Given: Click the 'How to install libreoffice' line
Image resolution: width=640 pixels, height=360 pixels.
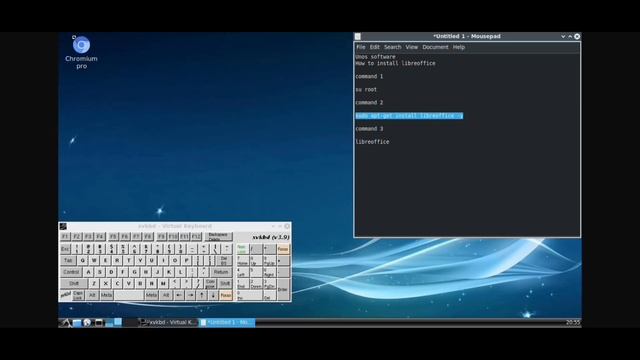Looking at the screenshot, I should pyautogui.click(x=396, y=63).
